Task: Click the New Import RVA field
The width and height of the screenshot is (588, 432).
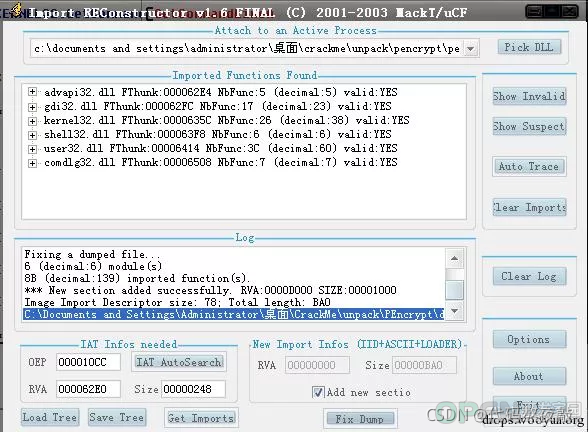Action: point(317,365)
